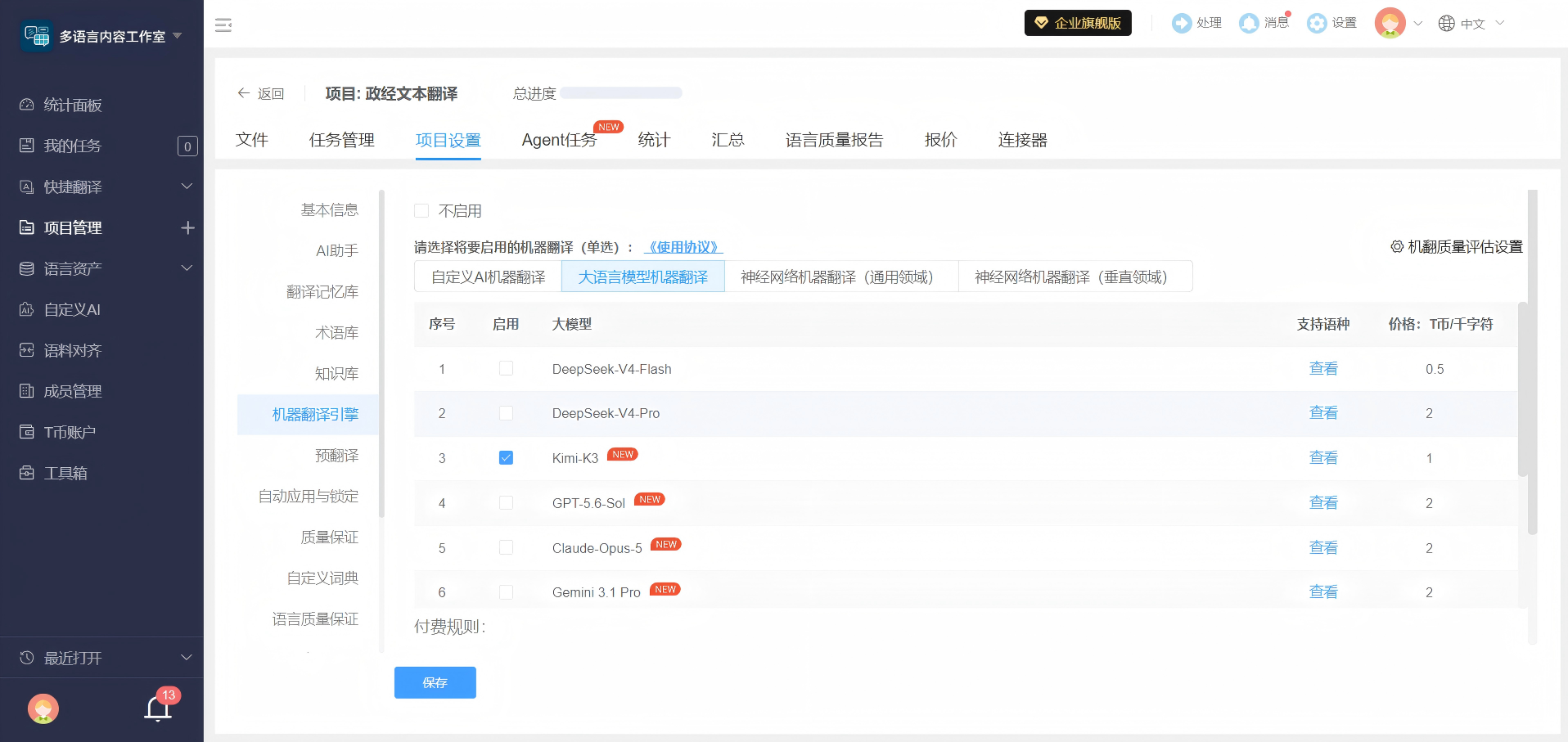Click 查看 for Claude-Opus-5 row
This screenshot has width=1568, height=742.
tap(1323, 548)
